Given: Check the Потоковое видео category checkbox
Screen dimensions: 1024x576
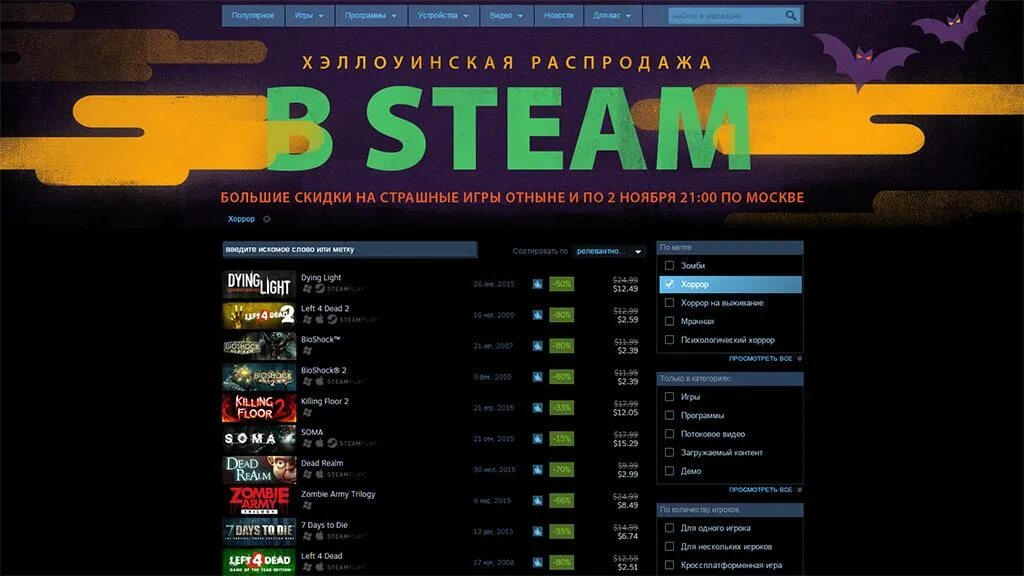Looking at the screenshot, I should (669, 434).
